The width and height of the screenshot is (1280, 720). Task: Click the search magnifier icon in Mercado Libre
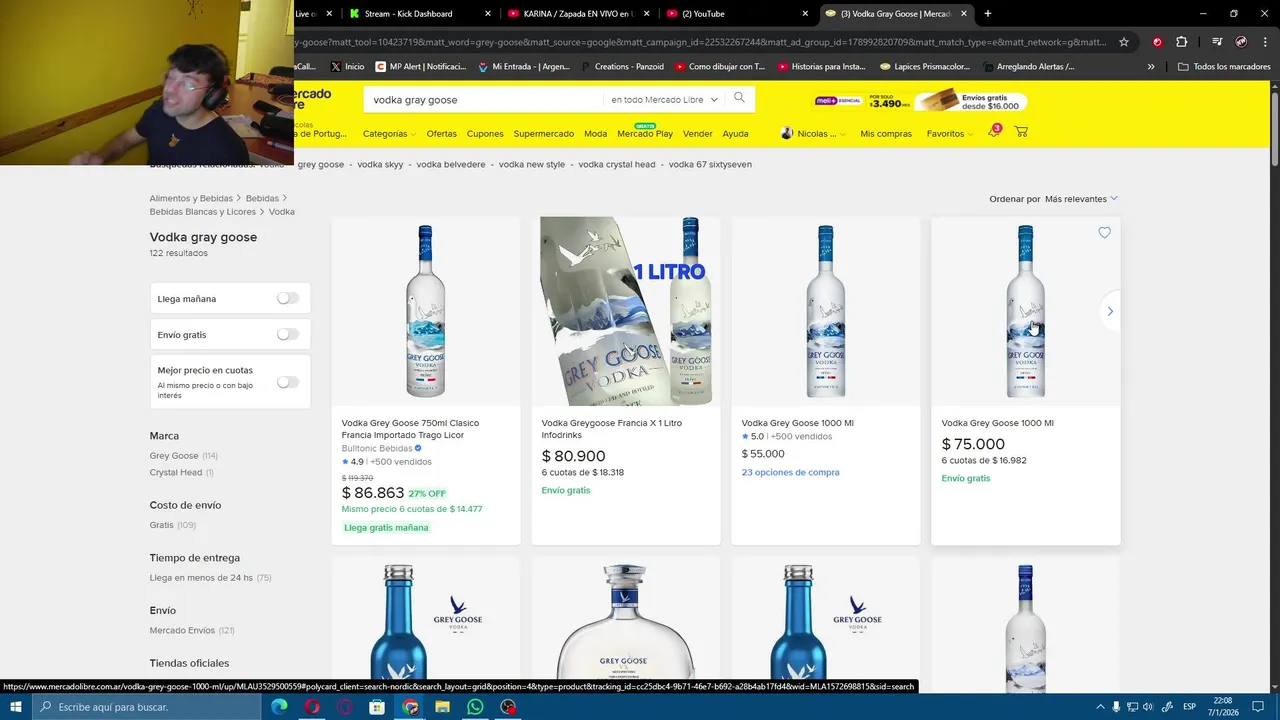(x=739, y=98)
